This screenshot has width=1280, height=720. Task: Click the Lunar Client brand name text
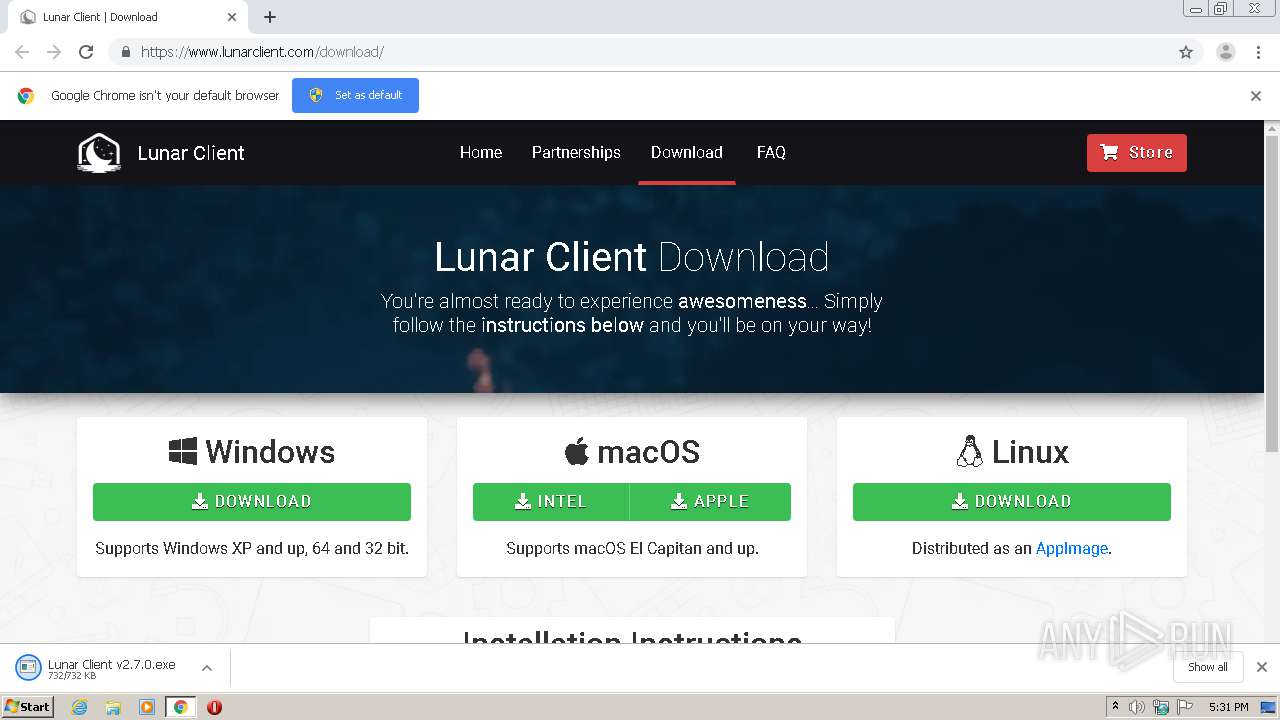click(191, 153)
